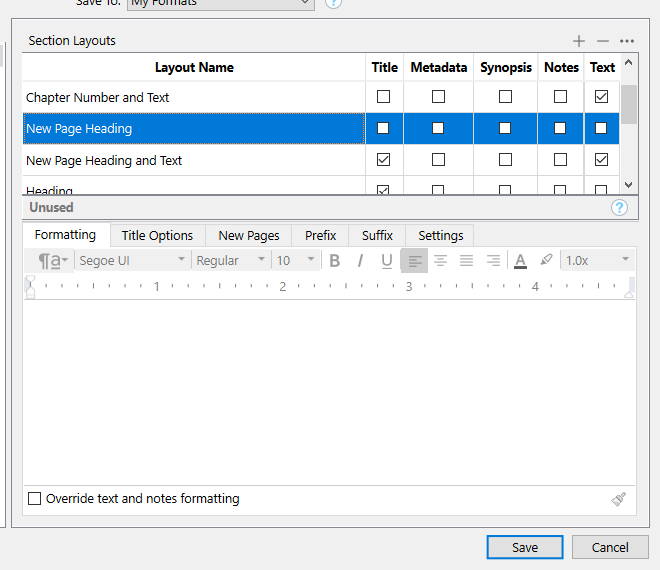Screen dimensions: 660x570
Task: Switch to the New Pages tab
Action: [249, 235]
